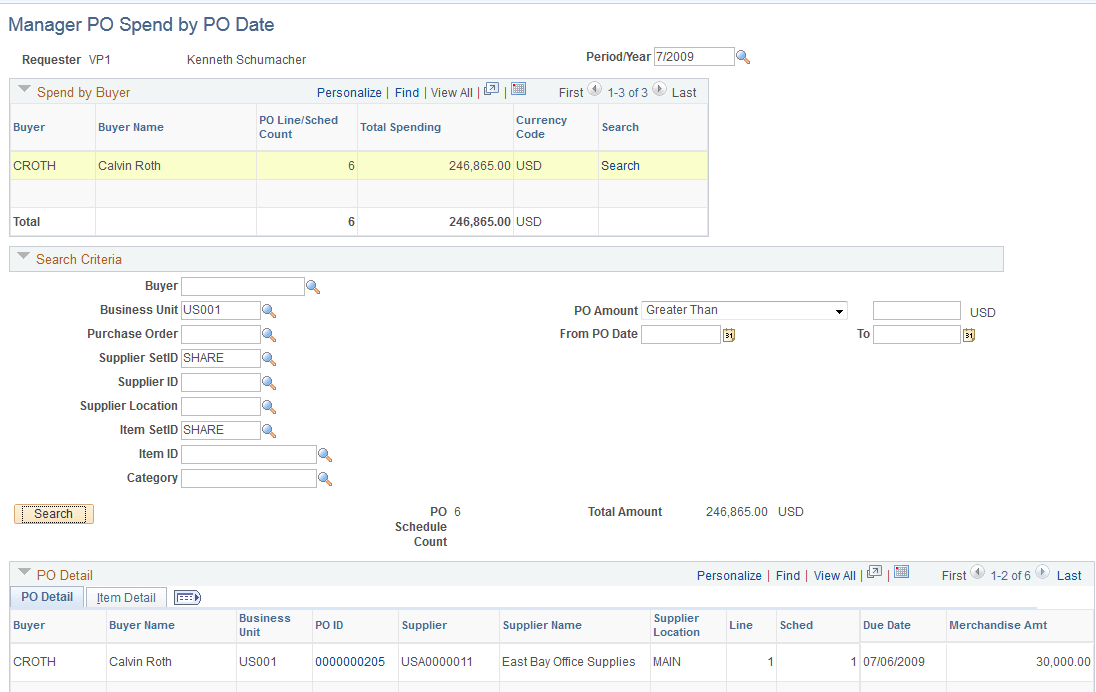
Task: Switch to the Item Detail tab
Action: 125,597
